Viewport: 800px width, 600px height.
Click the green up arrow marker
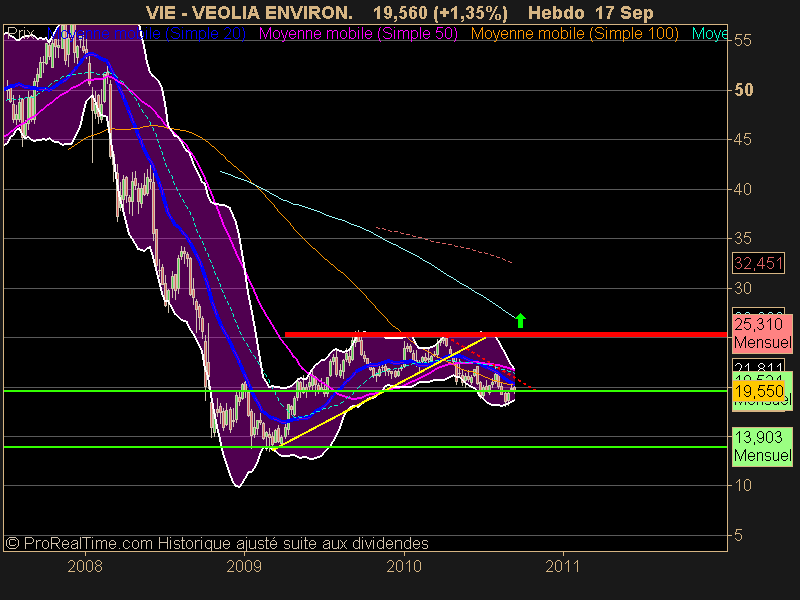(x=520, y=320)
